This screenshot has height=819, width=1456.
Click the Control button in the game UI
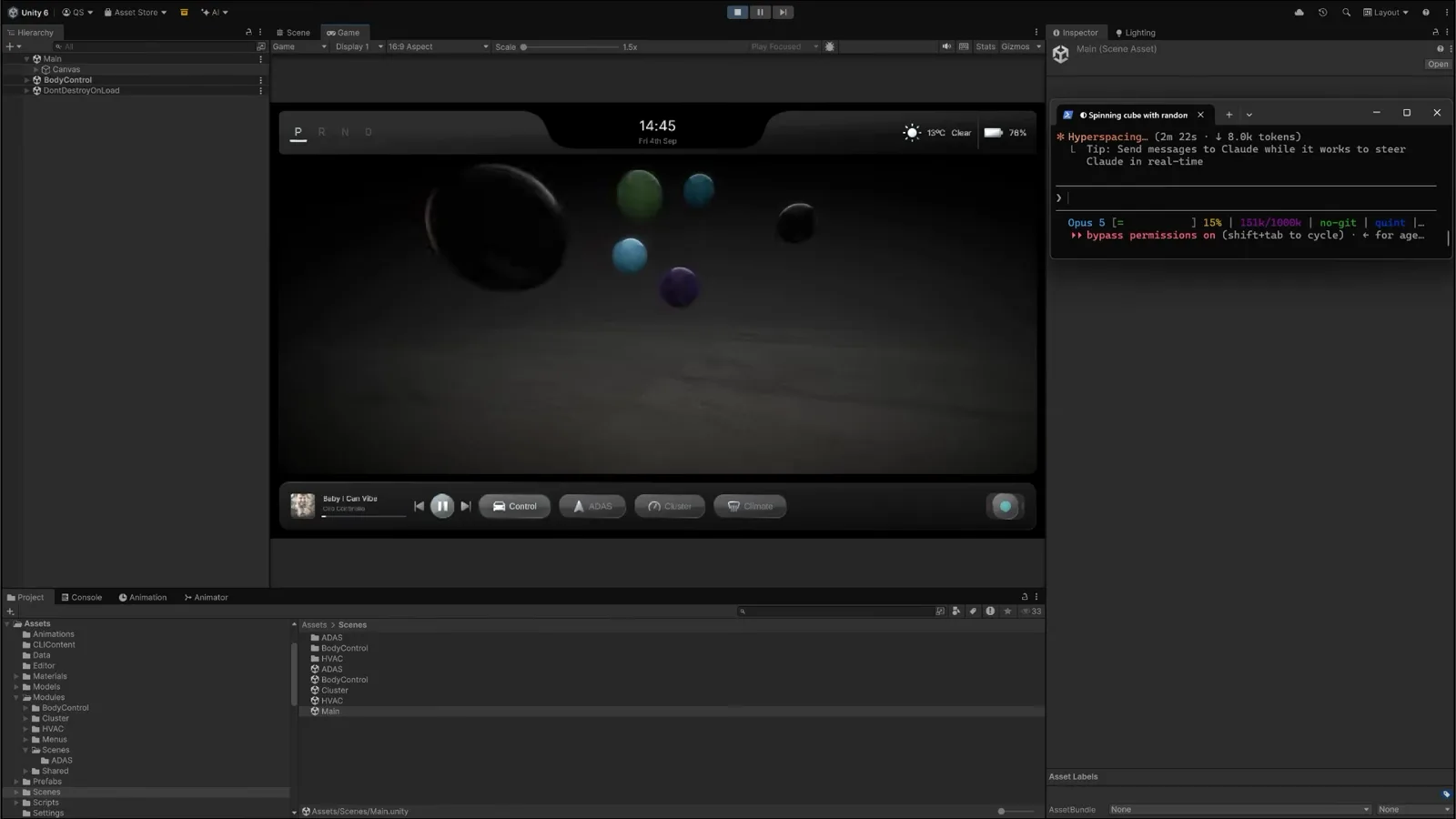point(514,506)
